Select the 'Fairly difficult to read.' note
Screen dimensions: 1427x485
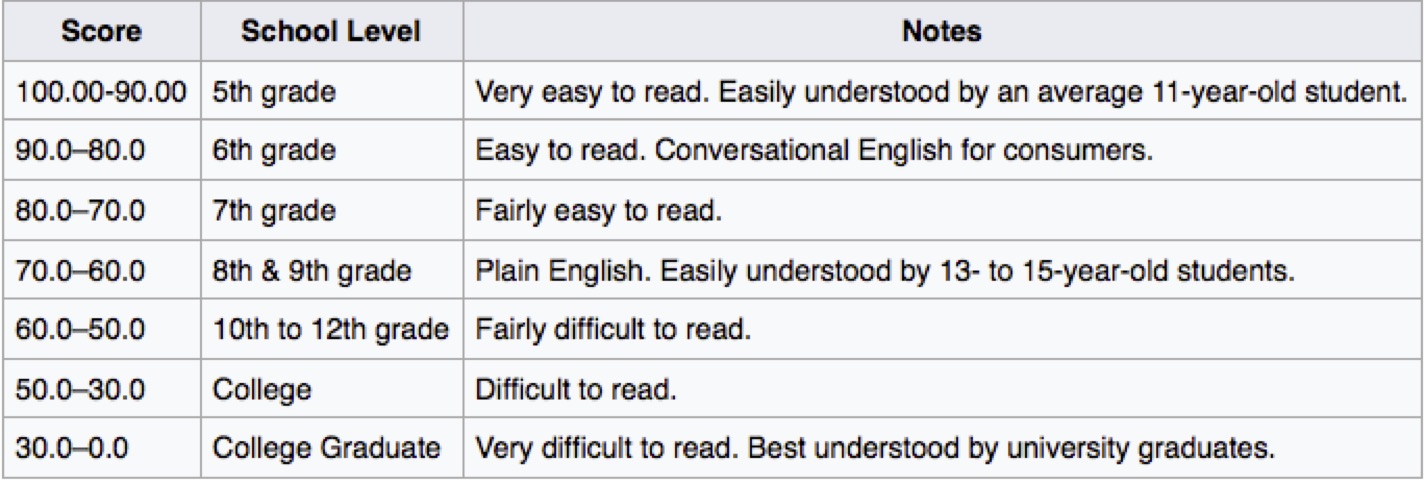pyautogui.click(x=612, y=328)
